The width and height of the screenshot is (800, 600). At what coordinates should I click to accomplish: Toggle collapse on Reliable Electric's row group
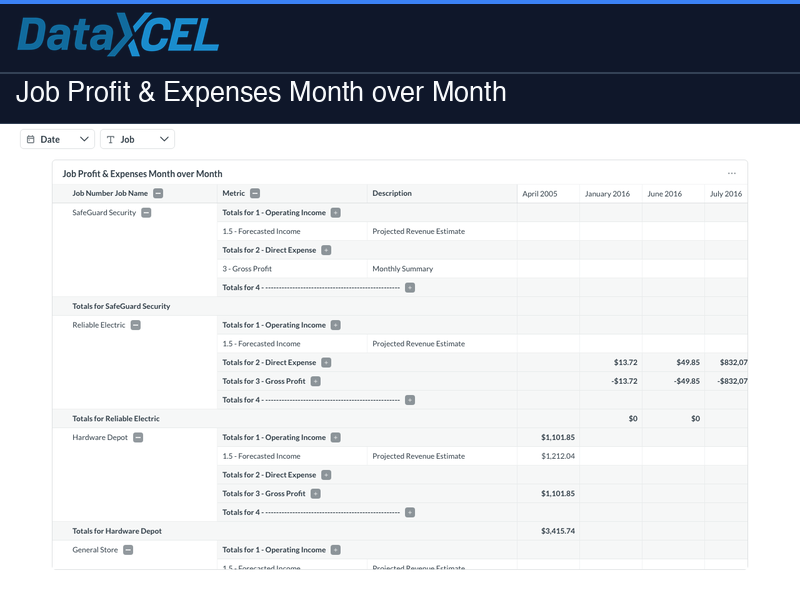pos(137,324)
